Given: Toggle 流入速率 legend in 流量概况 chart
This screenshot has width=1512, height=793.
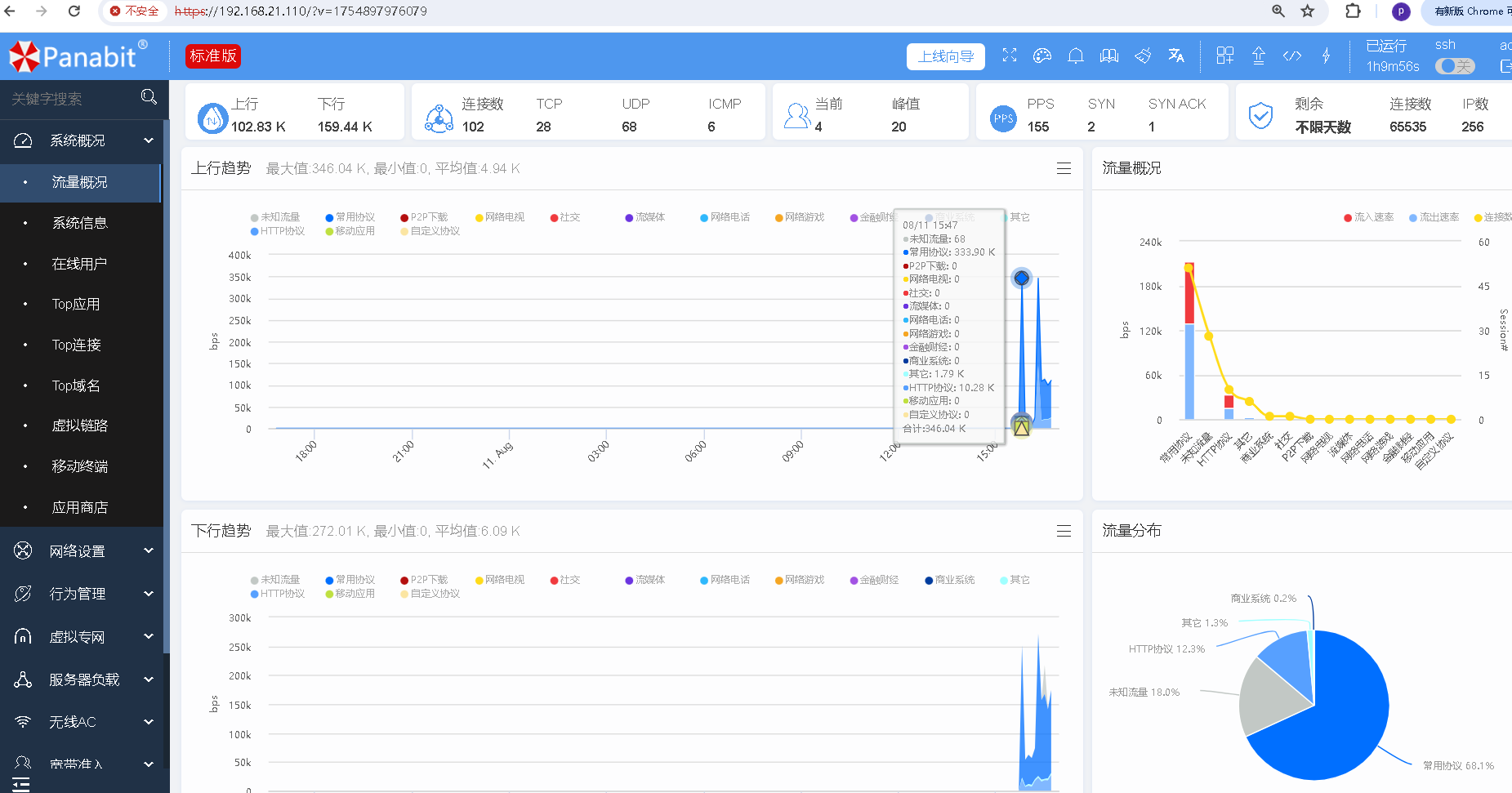Looking at the screenshot, I should [1369, 217].
